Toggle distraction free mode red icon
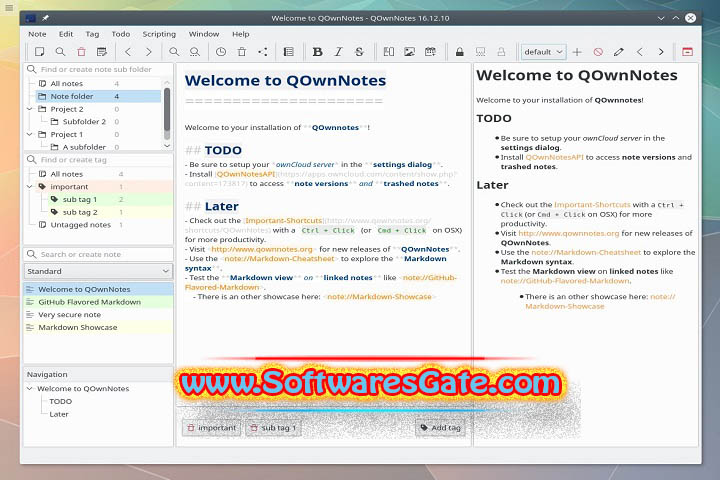The image size is (720, 480). [x=687, y=52]
